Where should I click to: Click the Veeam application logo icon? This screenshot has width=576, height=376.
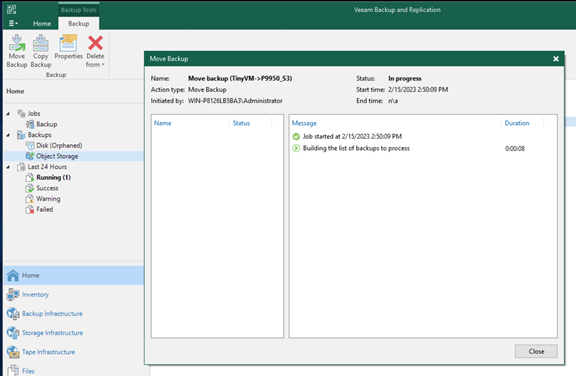(x=11, y=10)
